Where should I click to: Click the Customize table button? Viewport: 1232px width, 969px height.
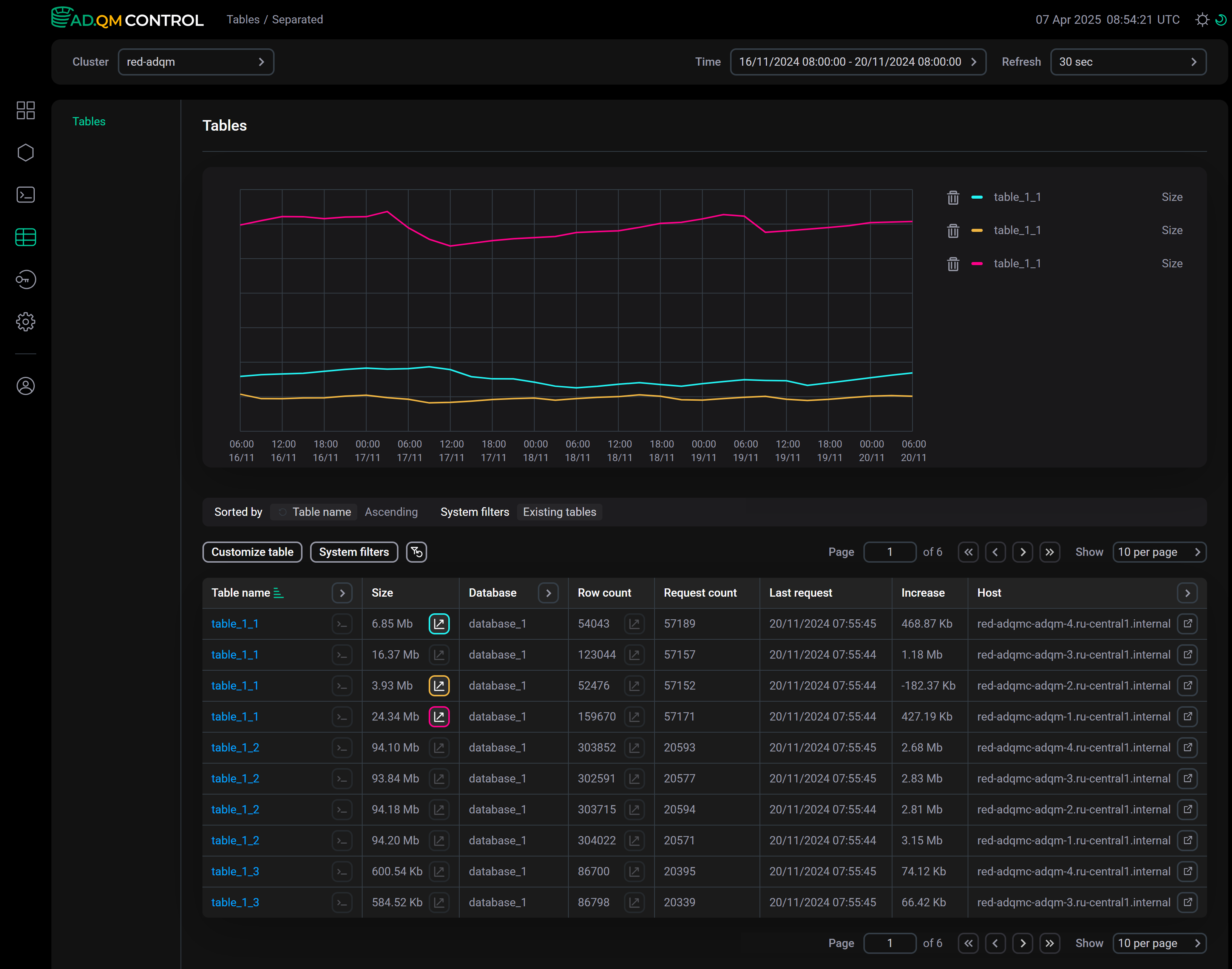click(x=252, y=552)
